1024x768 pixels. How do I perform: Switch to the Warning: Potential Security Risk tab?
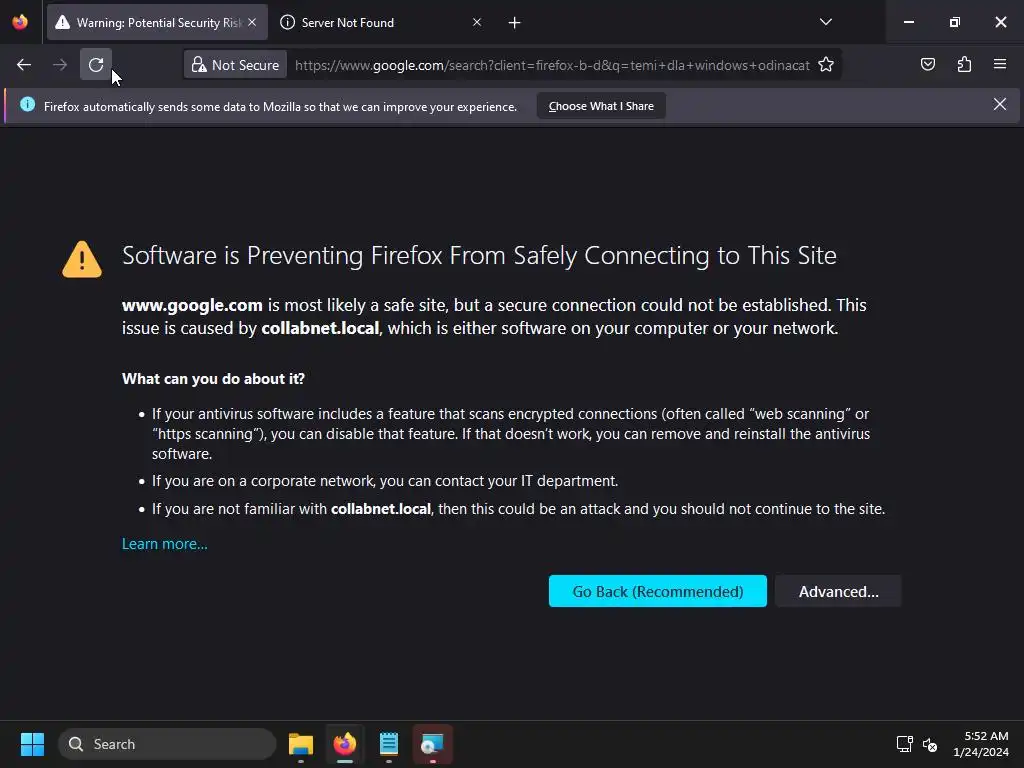pos(157,22)
